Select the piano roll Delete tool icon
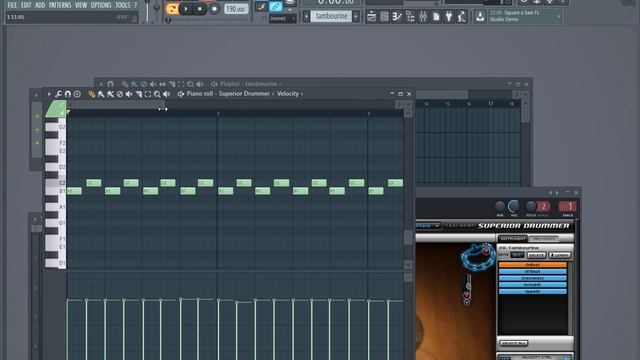This screenshot has height=360, width=640. (x=120, y=94)
